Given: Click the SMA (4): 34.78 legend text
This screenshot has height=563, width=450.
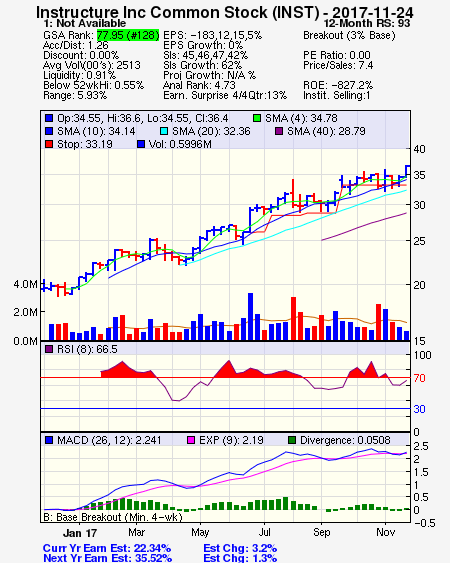Looking at the screenshot, I should tap(301, 118).
